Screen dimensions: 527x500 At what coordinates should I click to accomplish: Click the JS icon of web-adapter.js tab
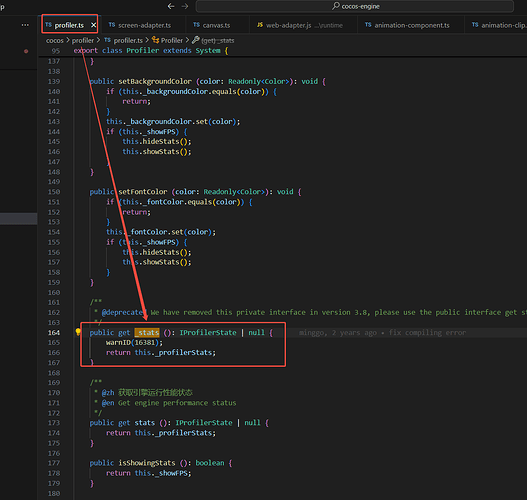pyautogui.click(x=259, y=25)
